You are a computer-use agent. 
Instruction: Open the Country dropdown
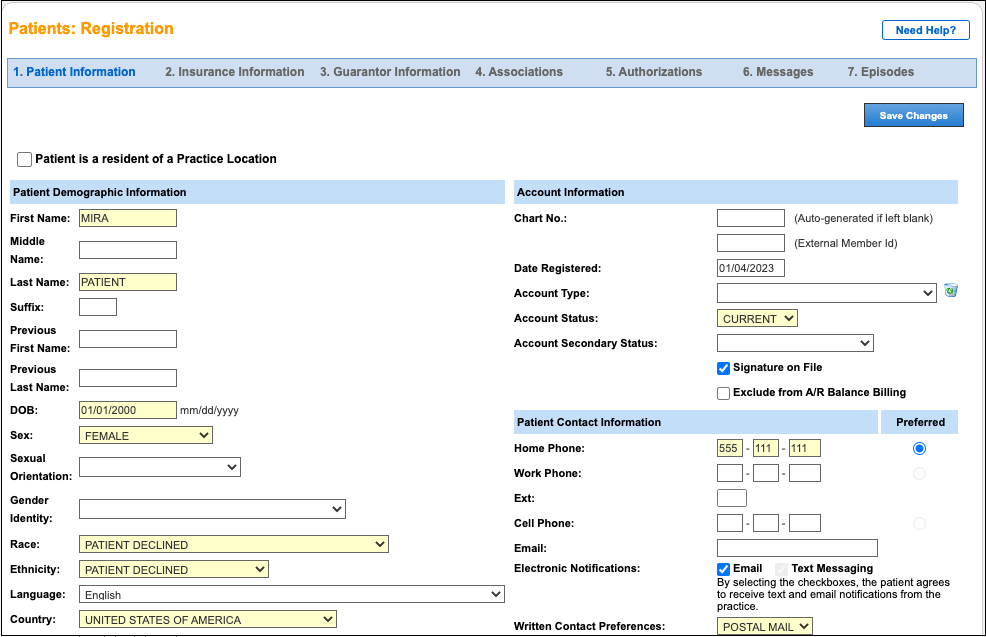[x=207, y=618]
